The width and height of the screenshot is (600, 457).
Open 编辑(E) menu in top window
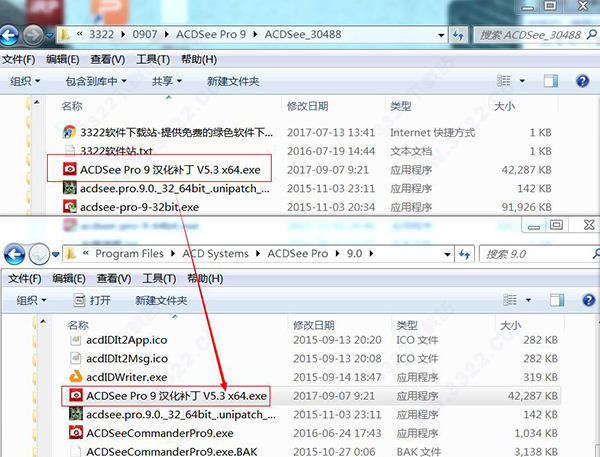[x=63, y=60]
